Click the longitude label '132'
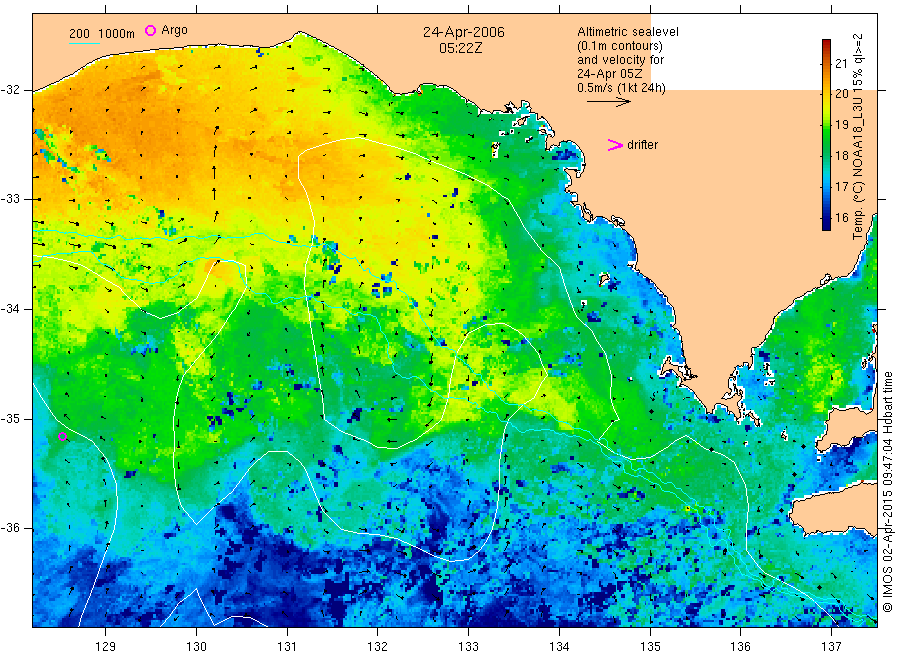Screen dimensions: 900x660 point(378,647)
